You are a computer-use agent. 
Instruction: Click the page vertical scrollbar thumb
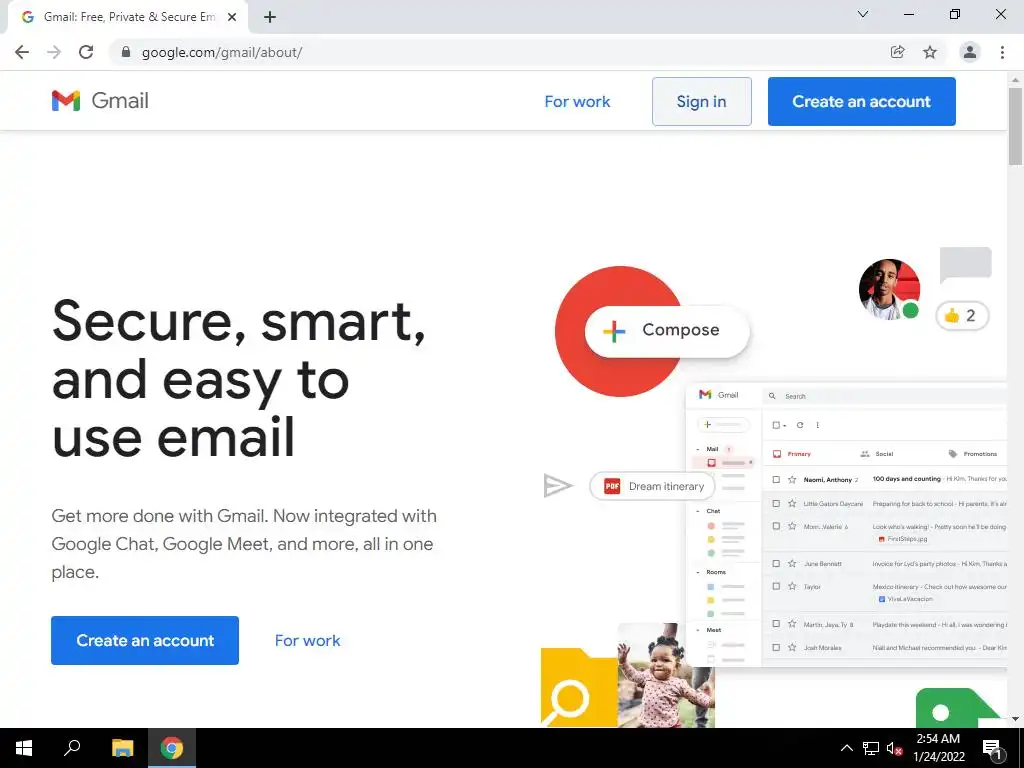1015,125
